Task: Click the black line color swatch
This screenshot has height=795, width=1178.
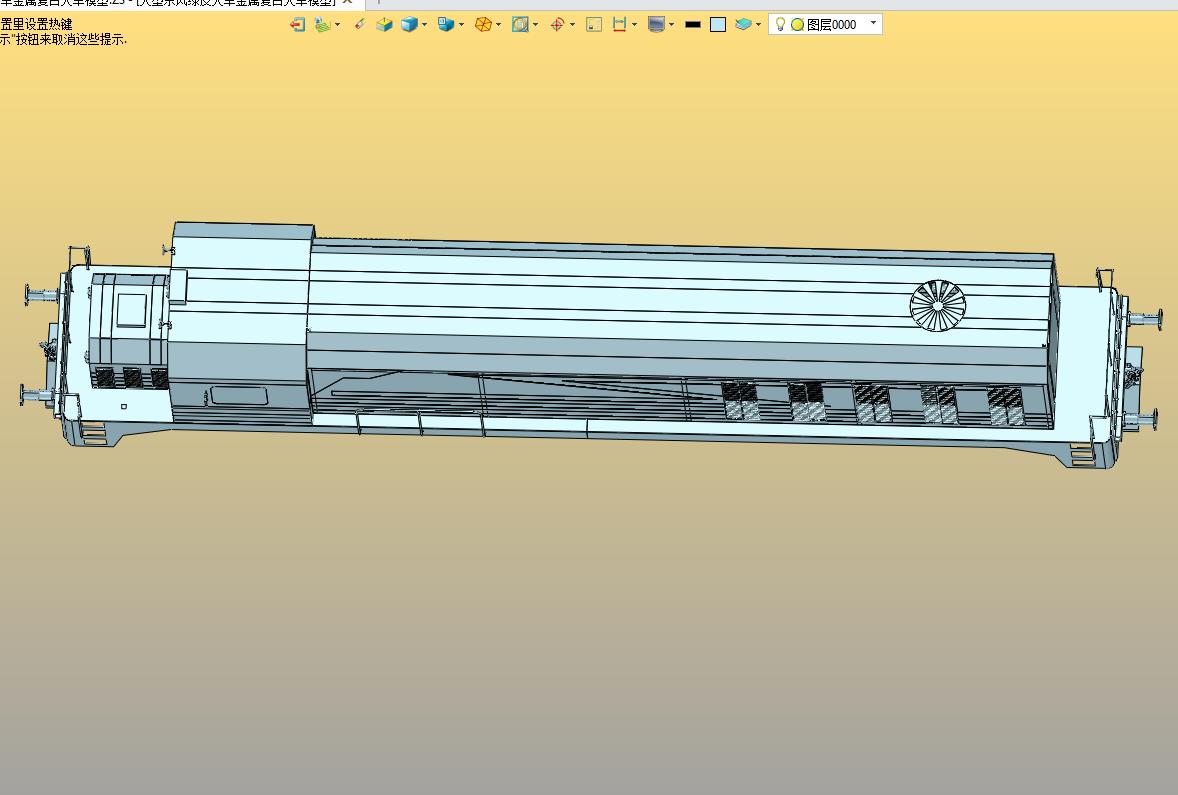Action: click(693, 25)
